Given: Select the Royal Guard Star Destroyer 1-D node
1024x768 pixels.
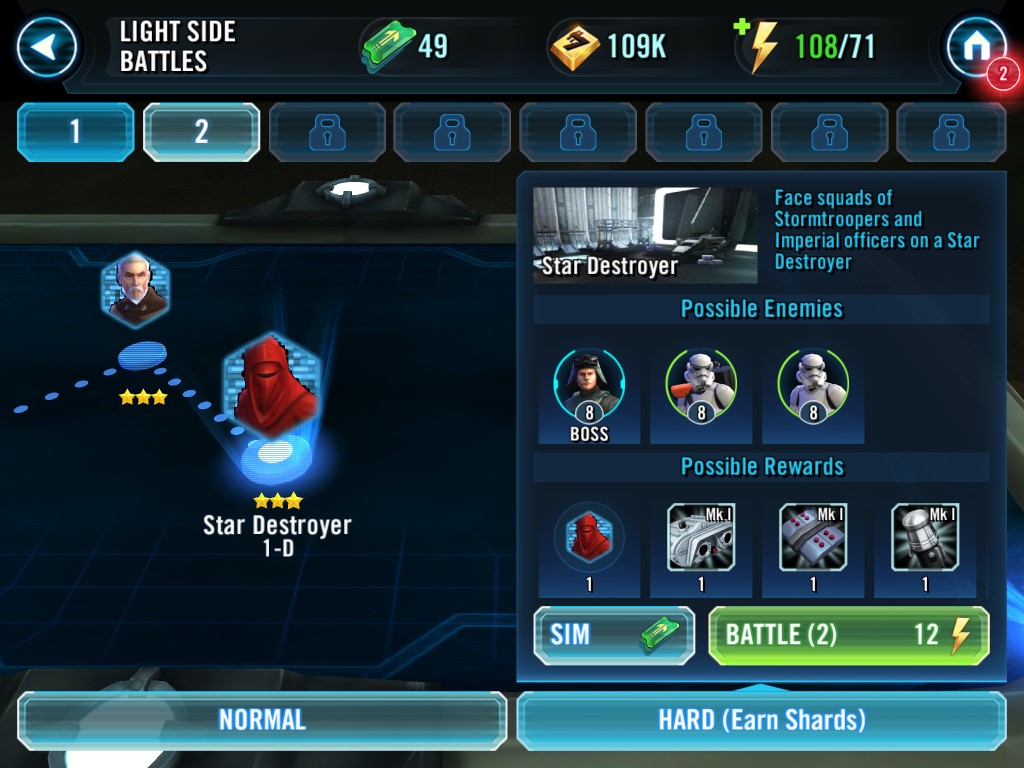Looking at the screenshot, I should [x=272, y=387].
